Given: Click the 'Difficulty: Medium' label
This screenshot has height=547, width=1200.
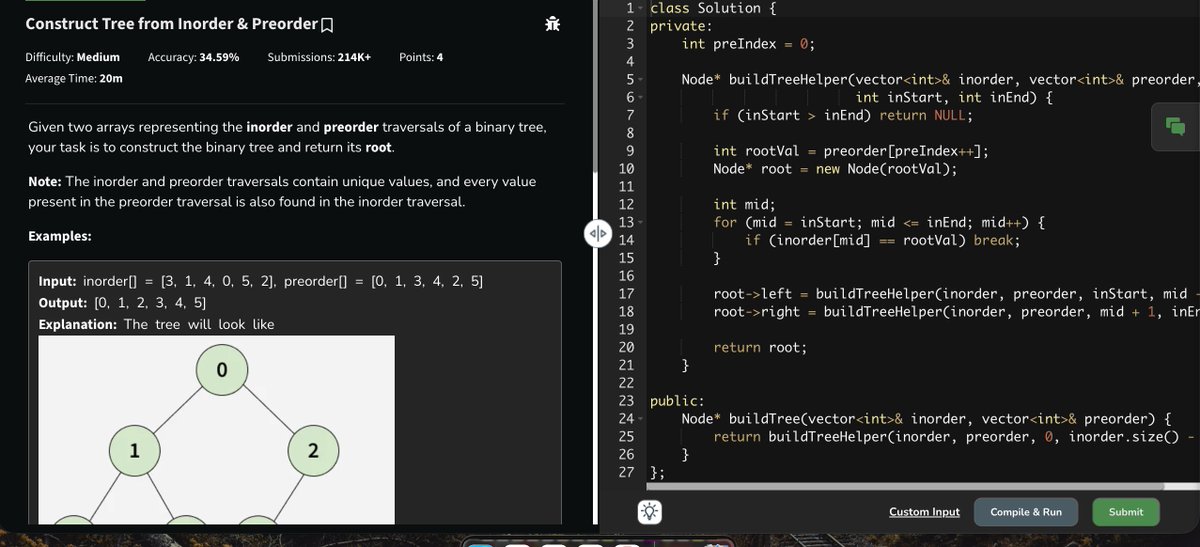Looking at the screenshot, I should (72, 58).
